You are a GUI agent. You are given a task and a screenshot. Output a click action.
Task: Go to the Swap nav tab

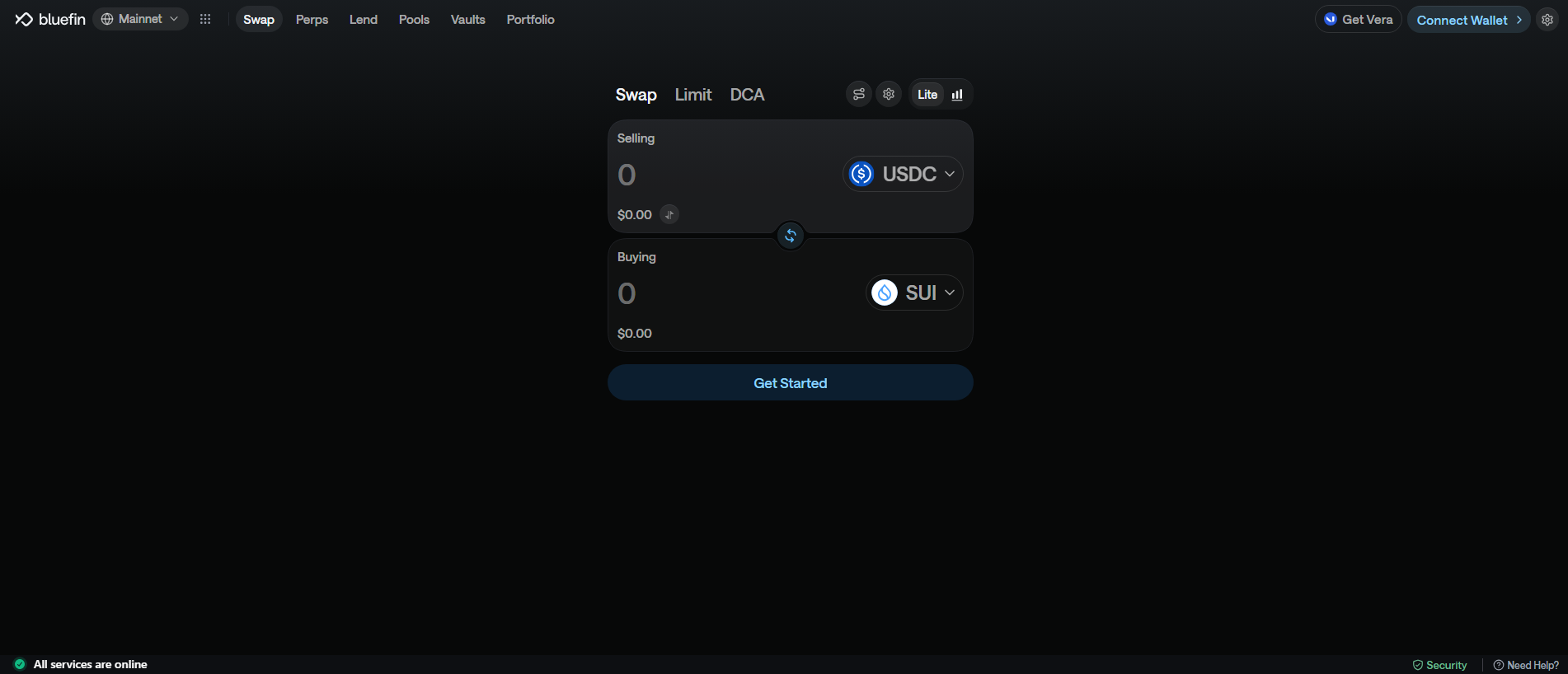[259, 19]
